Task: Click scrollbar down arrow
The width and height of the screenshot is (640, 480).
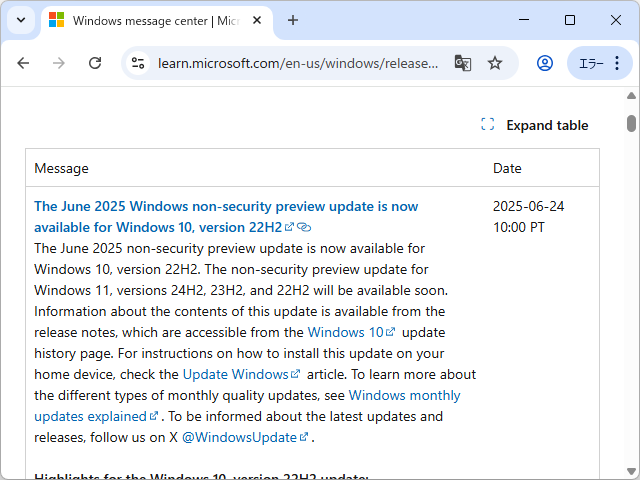Action: pyautogui.click(x=631, y=471)
